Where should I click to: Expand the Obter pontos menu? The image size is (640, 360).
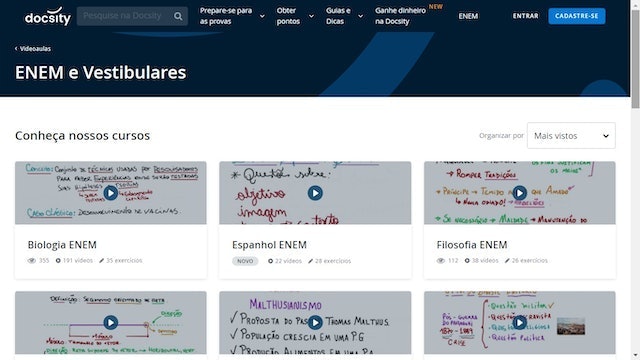295,16
